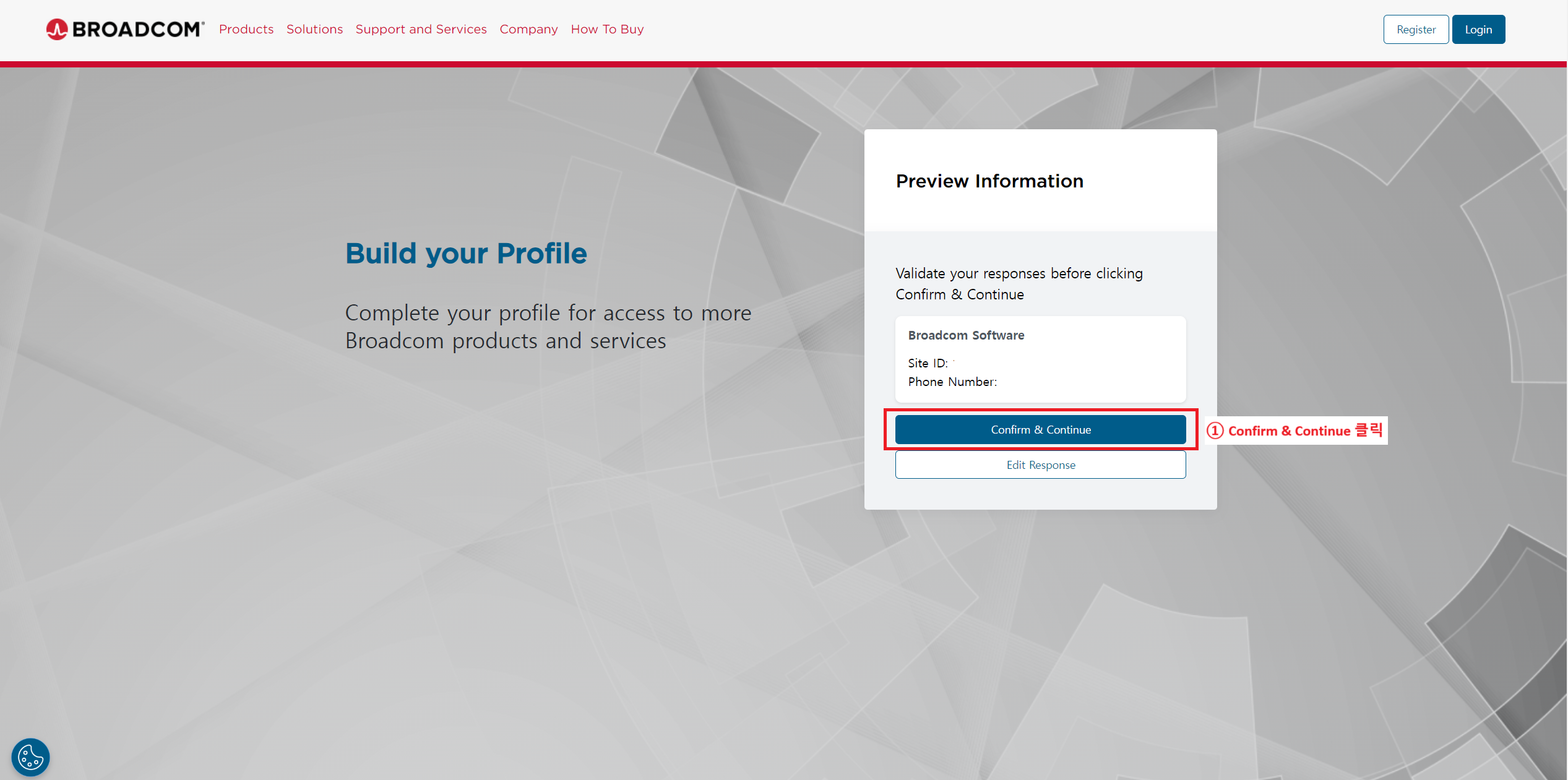Image resolution: width=1568 pixels, height=780 pixels.
Task: Click the BROADCOM wordmark in header
Action: point(138,29)
